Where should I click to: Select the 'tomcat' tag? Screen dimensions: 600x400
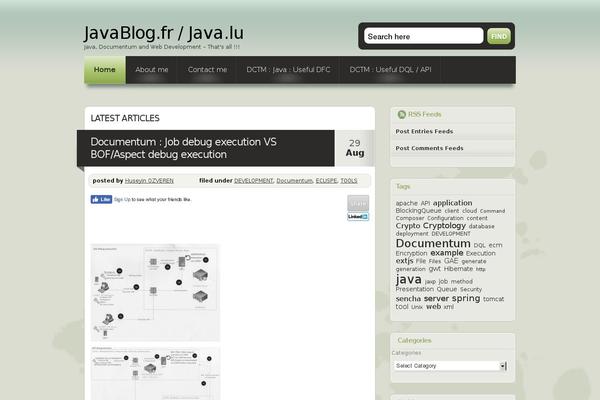[493, 299]
